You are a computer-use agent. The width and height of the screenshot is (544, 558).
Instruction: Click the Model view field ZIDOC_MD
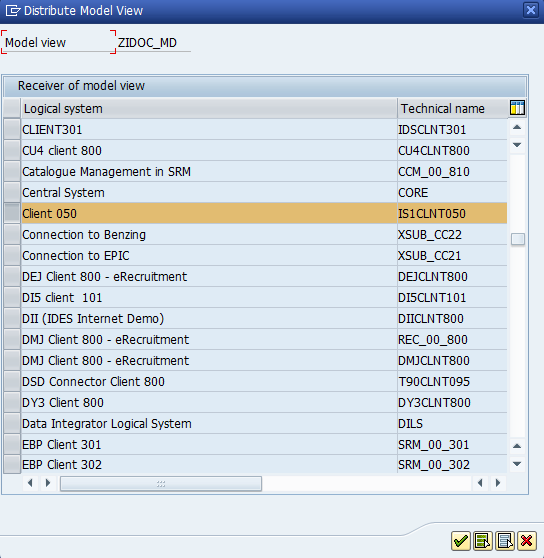[x=154, y=43]
